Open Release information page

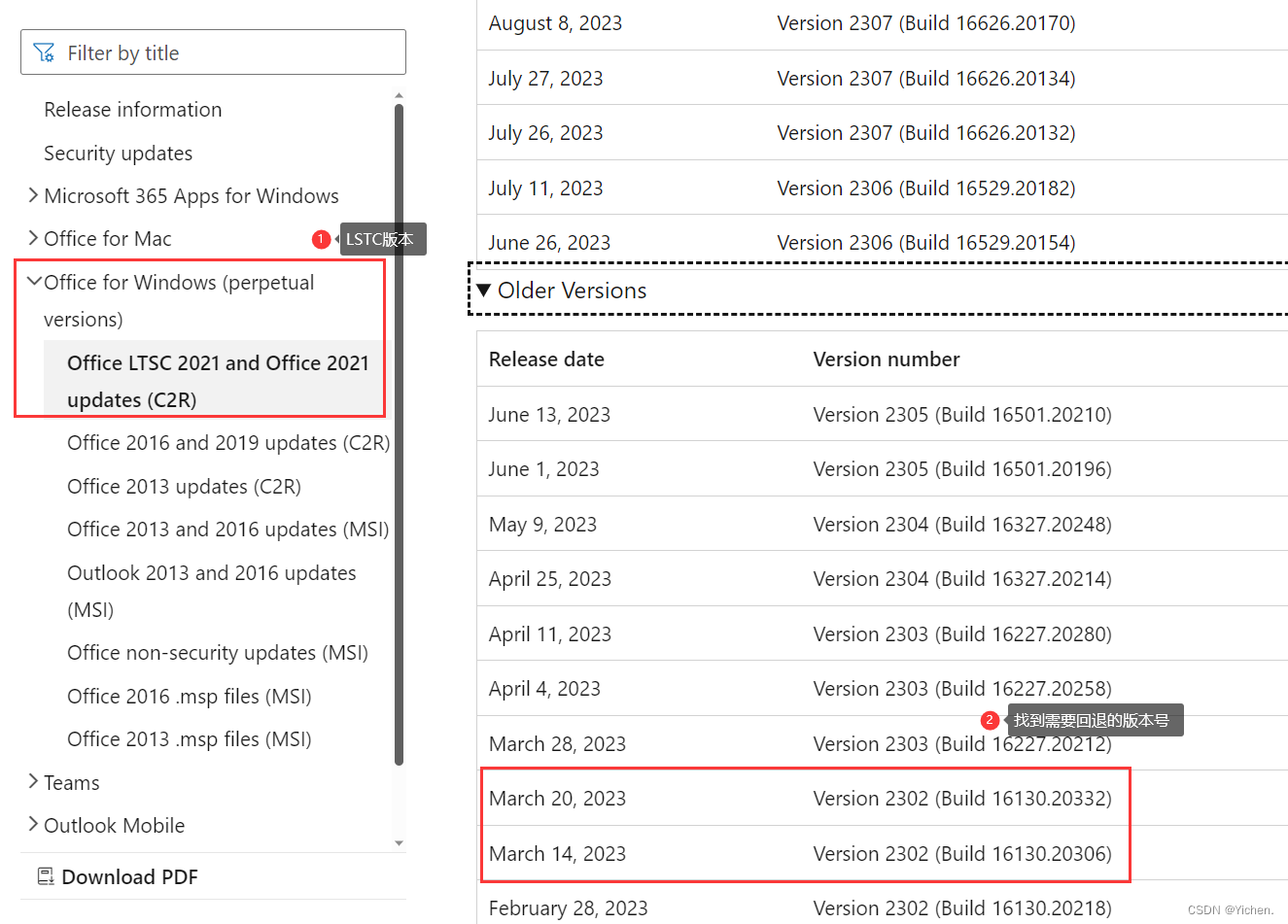pyautogui.click(x=132, y=110)
